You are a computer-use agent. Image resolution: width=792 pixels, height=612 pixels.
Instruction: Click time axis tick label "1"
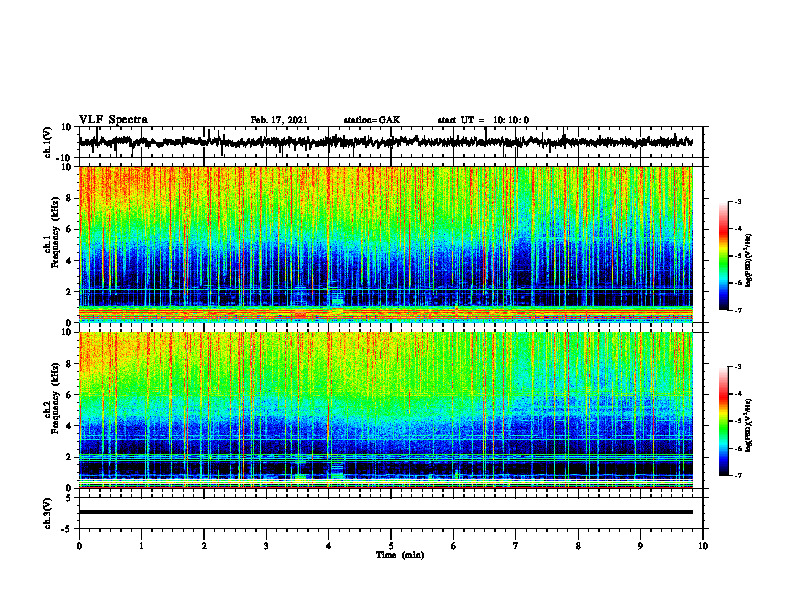point(141,546)
